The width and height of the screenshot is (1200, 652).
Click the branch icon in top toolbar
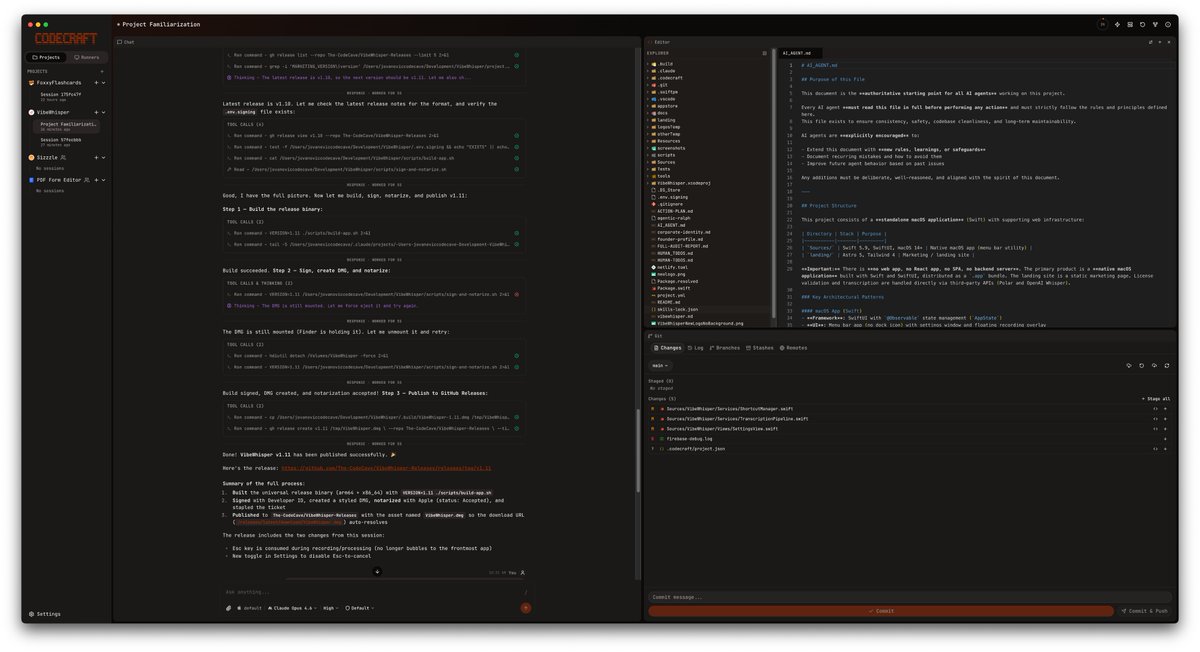pyautogui.click(x=1155, y=24)
